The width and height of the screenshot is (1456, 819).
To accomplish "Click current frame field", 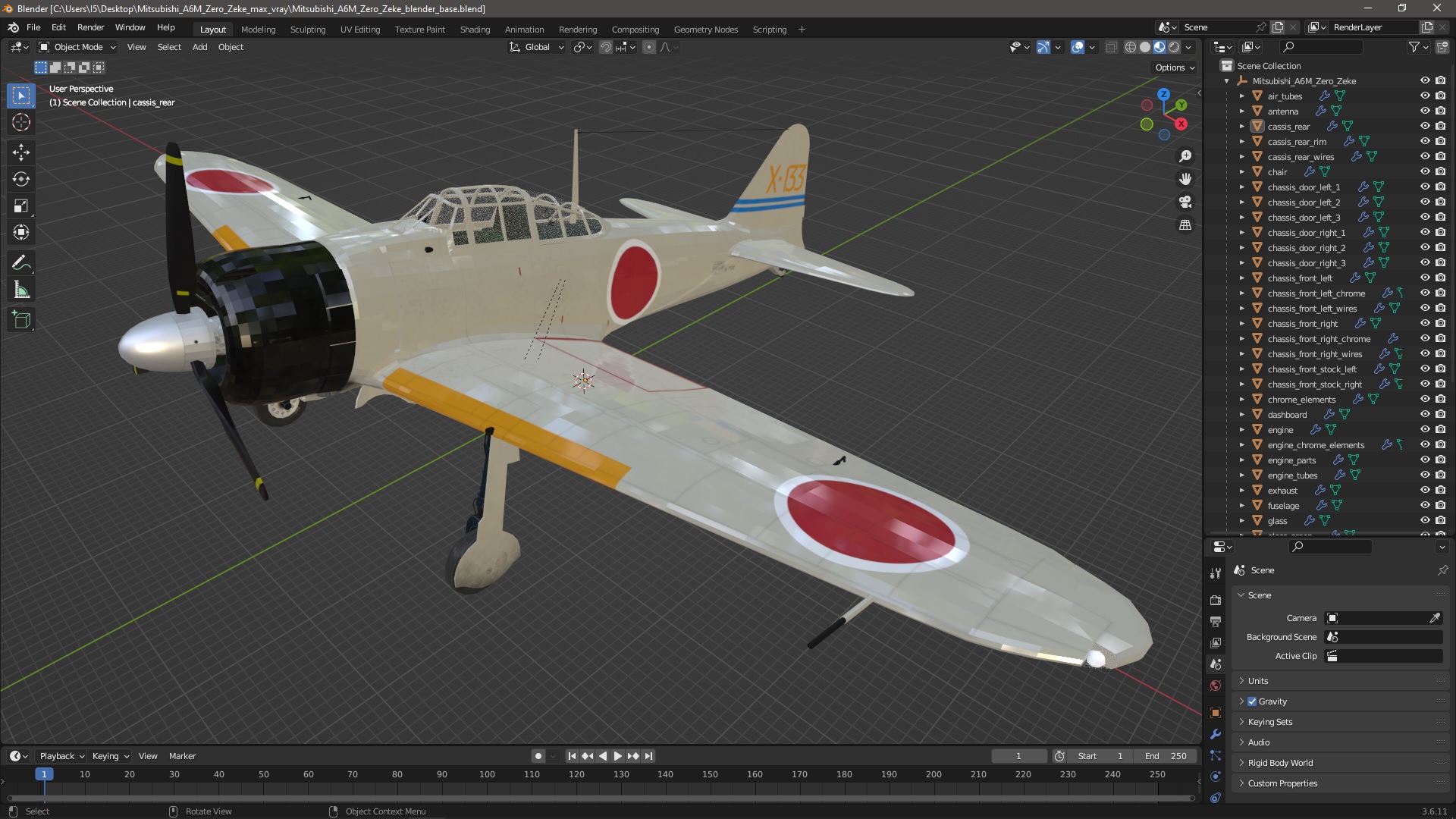I will coord(1018,756).
